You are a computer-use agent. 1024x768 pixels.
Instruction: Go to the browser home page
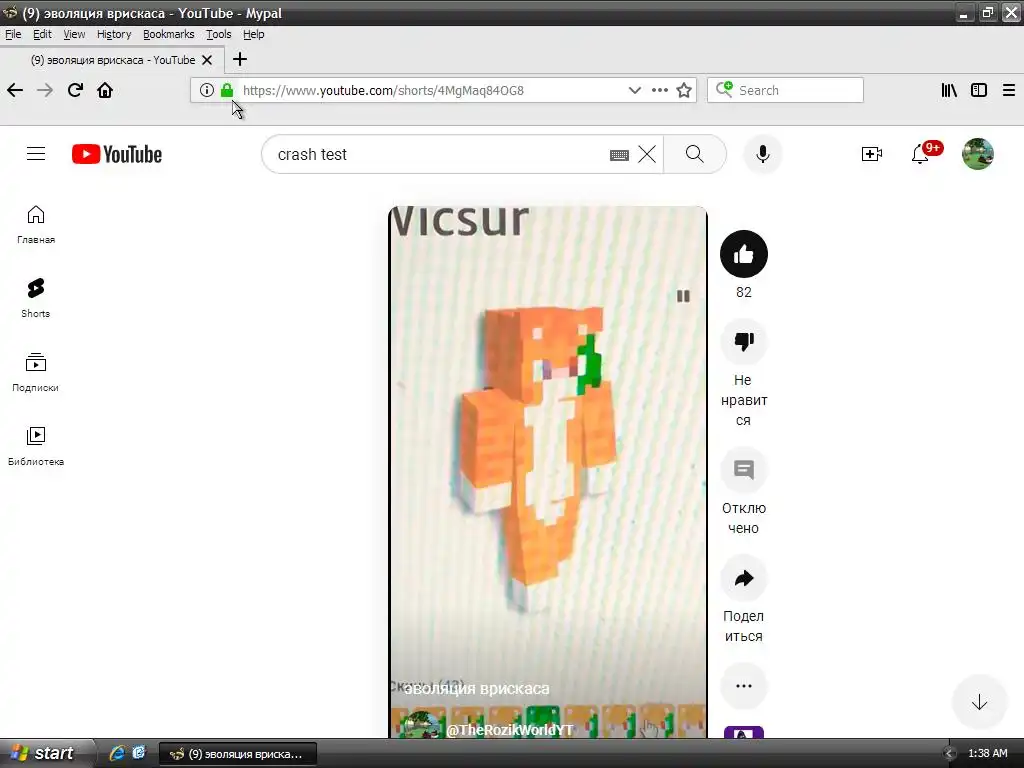point(105,90)
